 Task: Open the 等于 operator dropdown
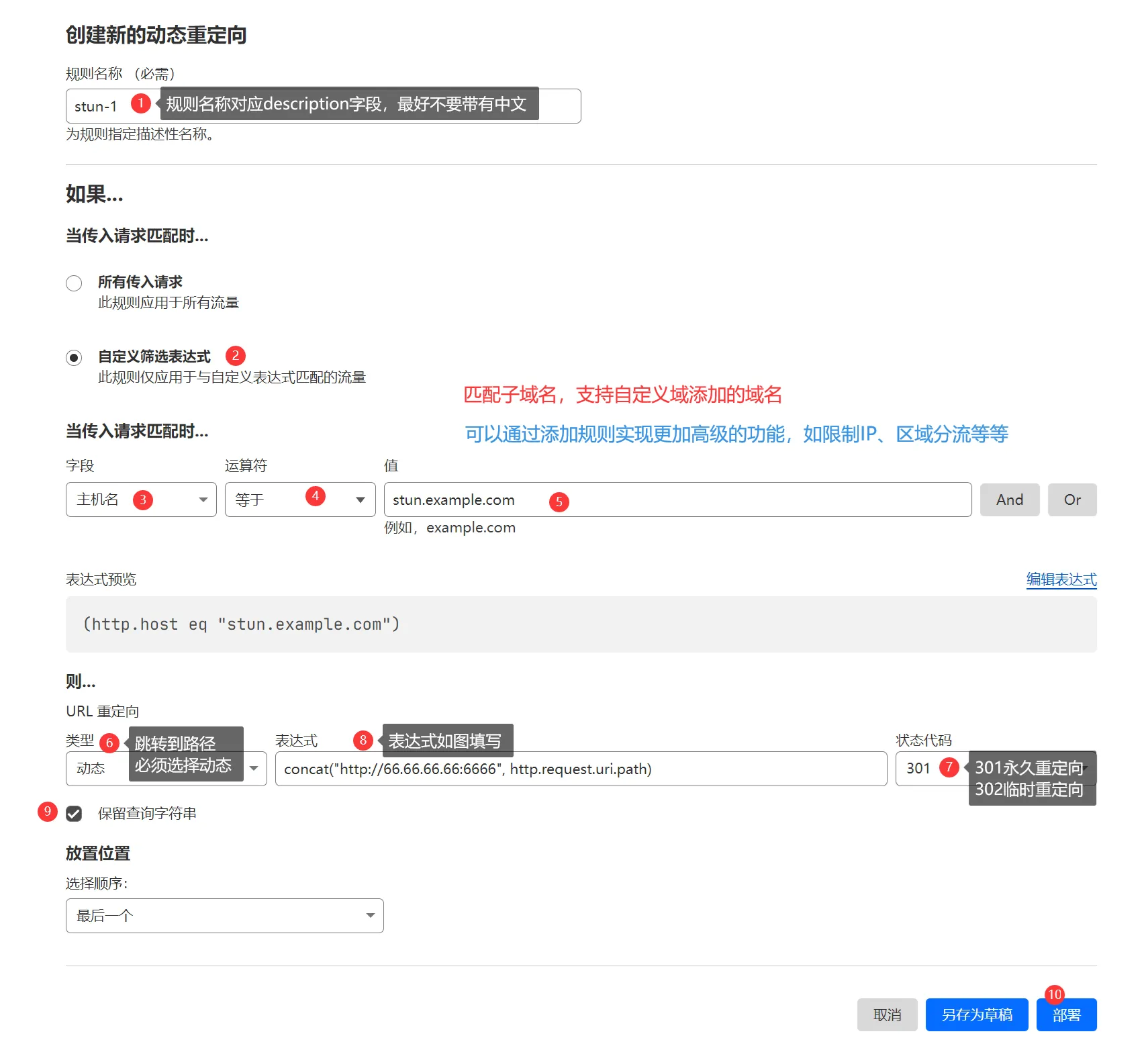(x=299, y=500)
